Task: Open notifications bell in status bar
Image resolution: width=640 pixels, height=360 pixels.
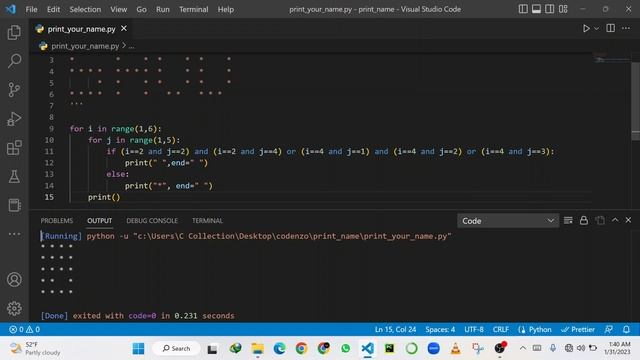Action: coord(627,329)
